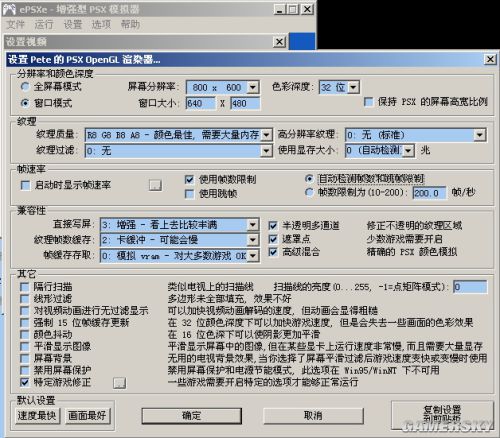Click the window width field showing 640
The width and height of the screenshot is (500, 438).
[200, 103]
